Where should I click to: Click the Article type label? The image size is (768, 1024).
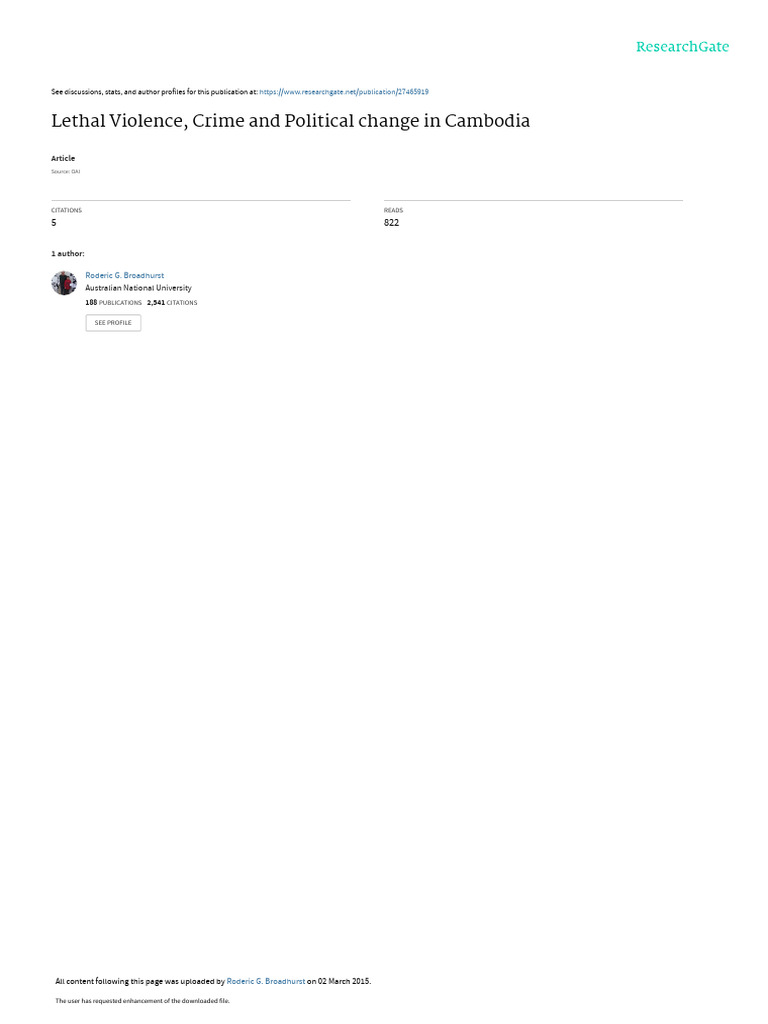pyautogui.click(x=63, y=158)
